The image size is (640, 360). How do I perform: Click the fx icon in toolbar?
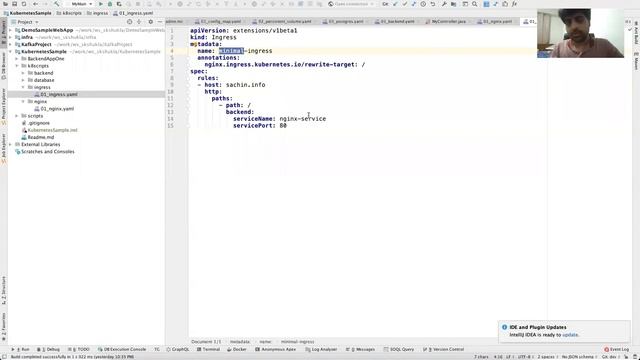tap(514, 4)
